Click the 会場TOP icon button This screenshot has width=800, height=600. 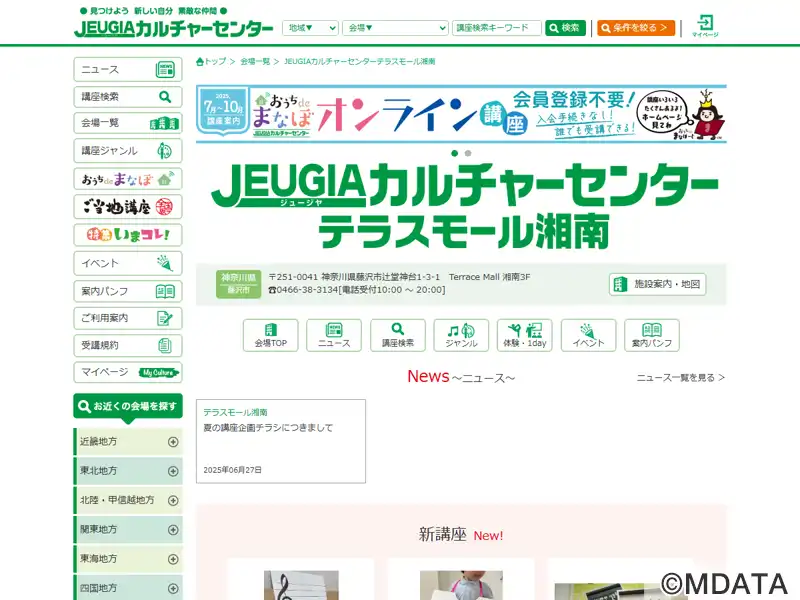click(x=270, y=335)
